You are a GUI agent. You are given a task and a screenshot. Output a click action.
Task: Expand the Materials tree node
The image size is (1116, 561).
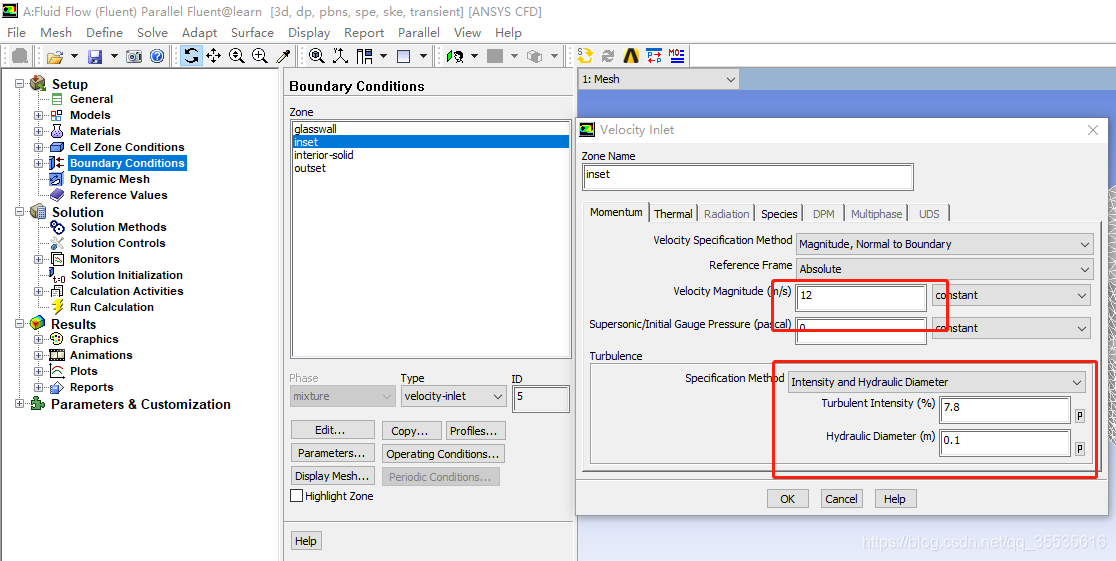[38, 131]
